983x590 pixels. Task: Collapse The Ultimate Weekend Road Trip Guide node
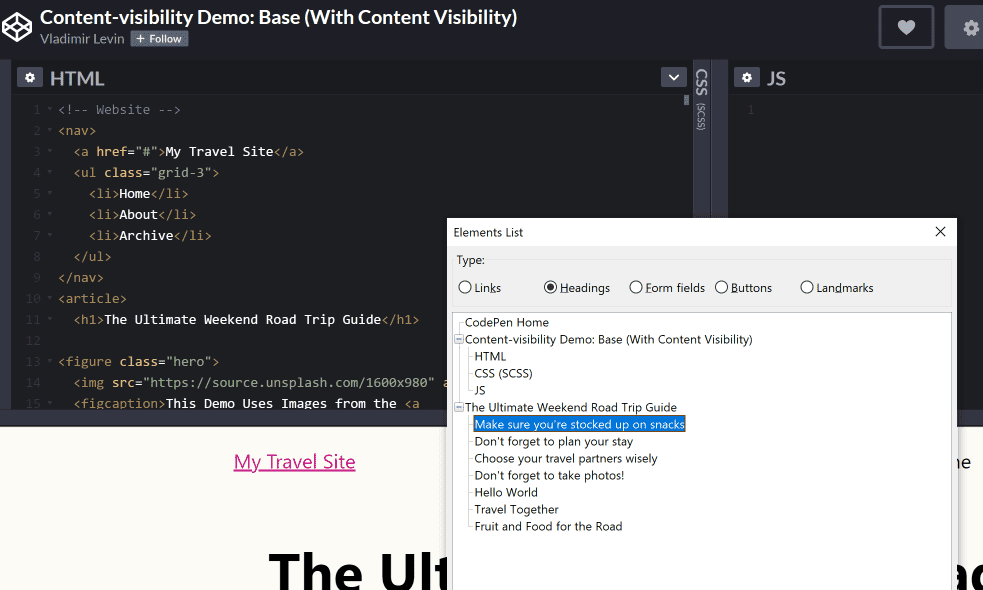(x=459, y=407)
